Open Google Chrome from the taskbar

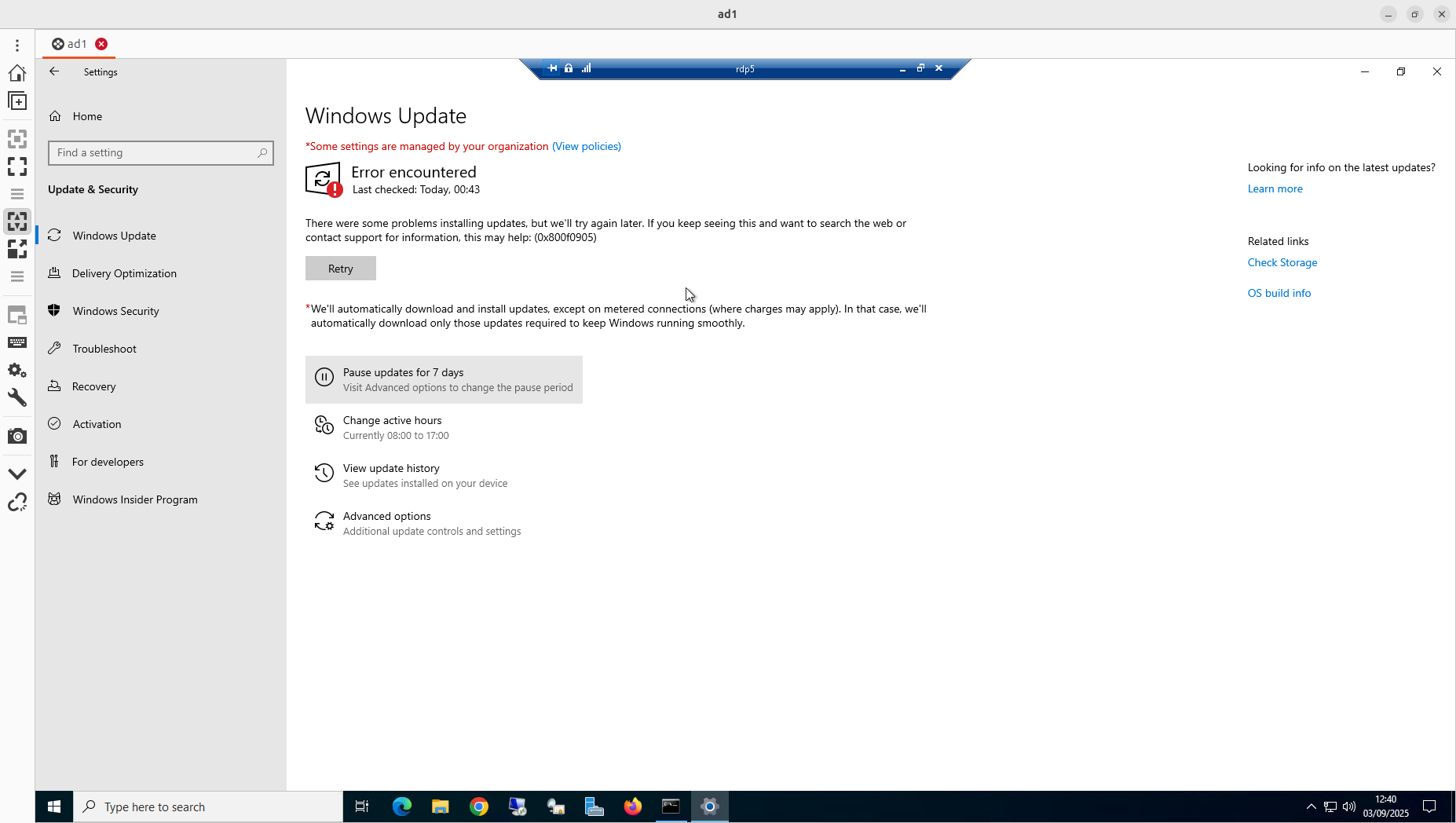pos(478,807)
